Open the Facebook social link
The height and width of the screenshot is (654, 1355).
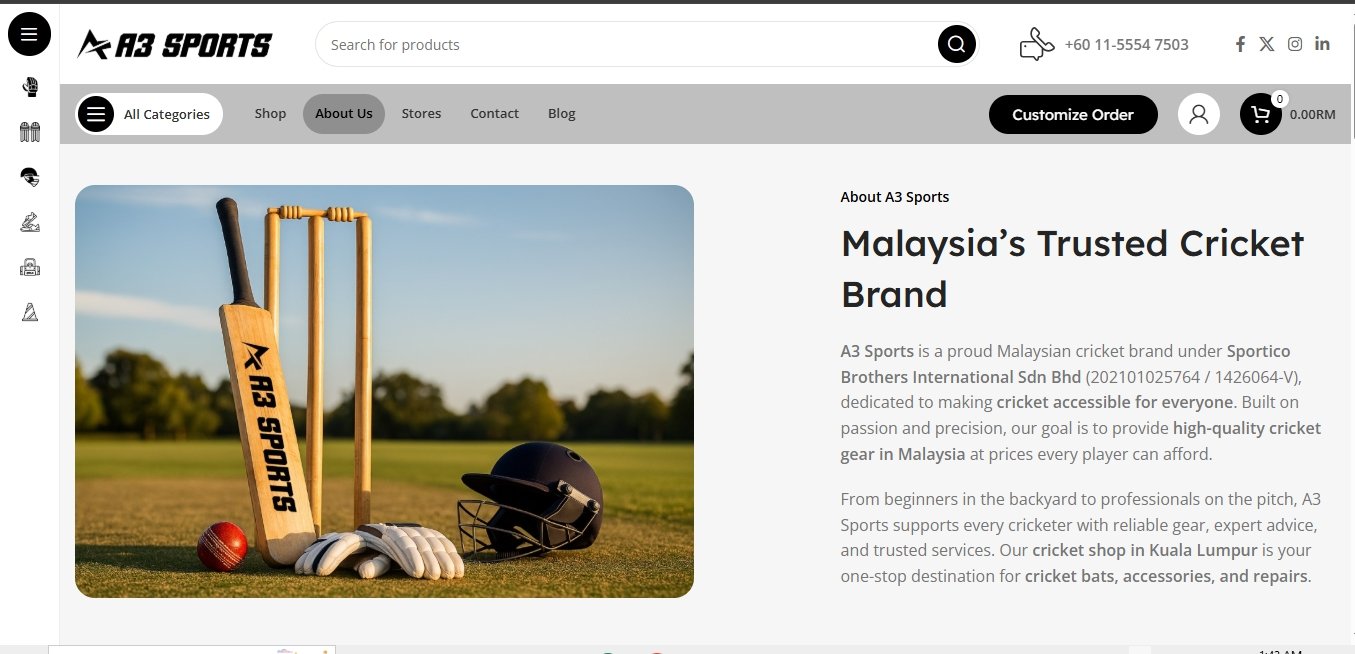pyautogui.click(x=1240, y=44)
